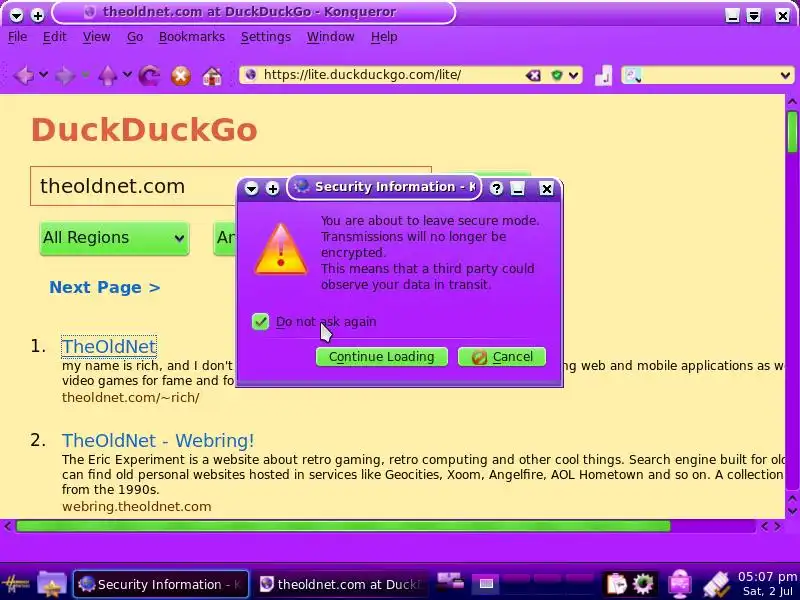Click the theoldnet.com/~rich/ URL text
This screenshot has height=600, width=800.
131,397
